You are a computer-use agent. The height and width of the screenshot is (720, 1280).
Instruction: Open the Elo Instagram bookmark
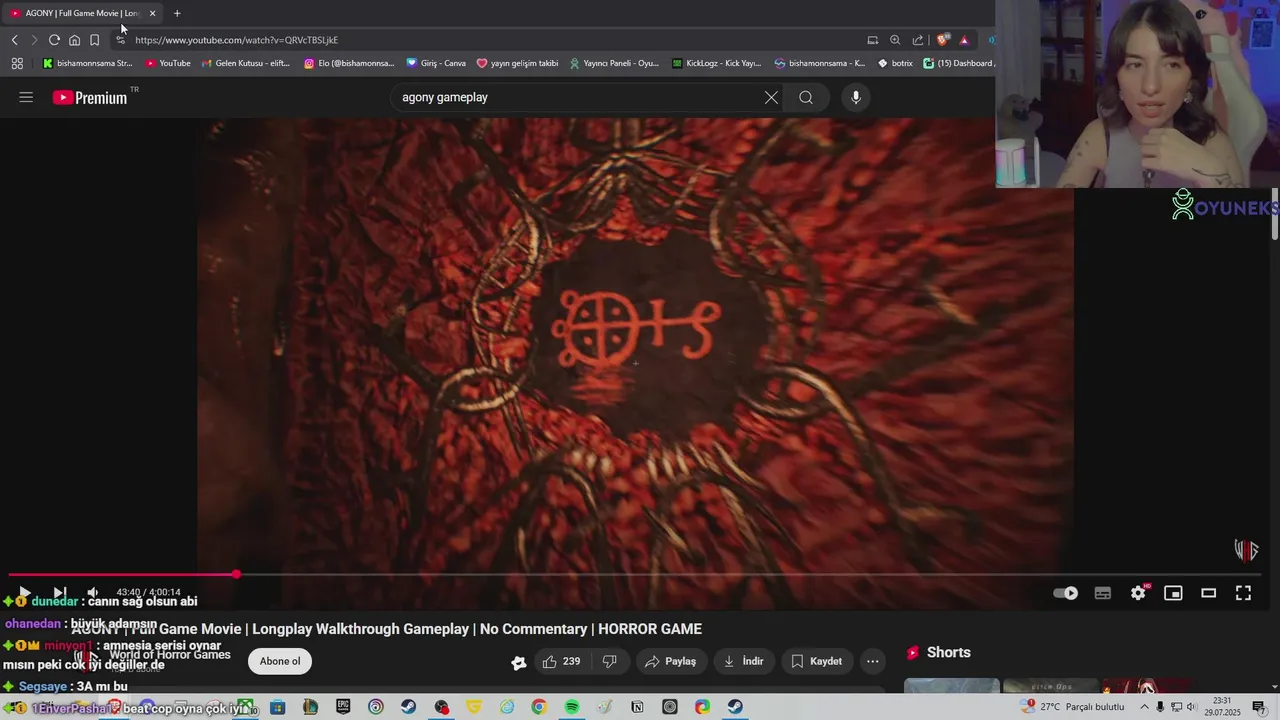(x=349, y=63)
